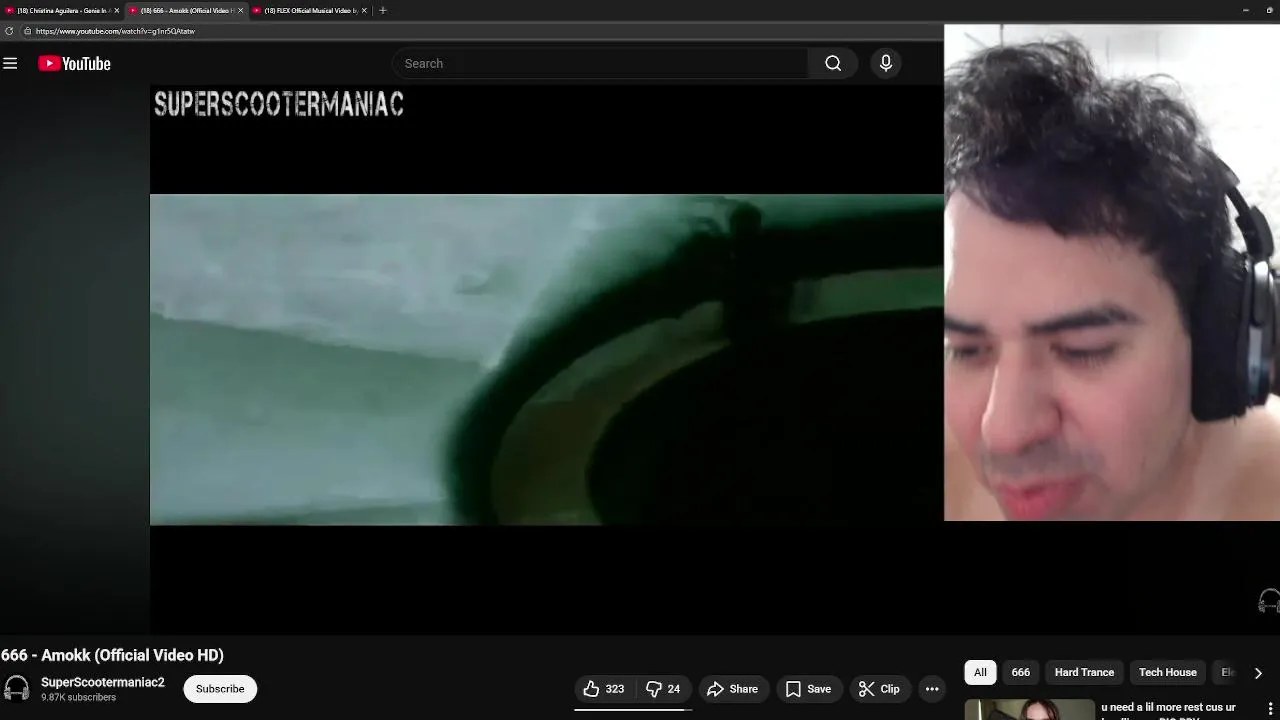Viewport: 1280px width, 720px height.
Task: Open SuperScootermaniac2 channel avatar
Action: (x=16, y=689)
